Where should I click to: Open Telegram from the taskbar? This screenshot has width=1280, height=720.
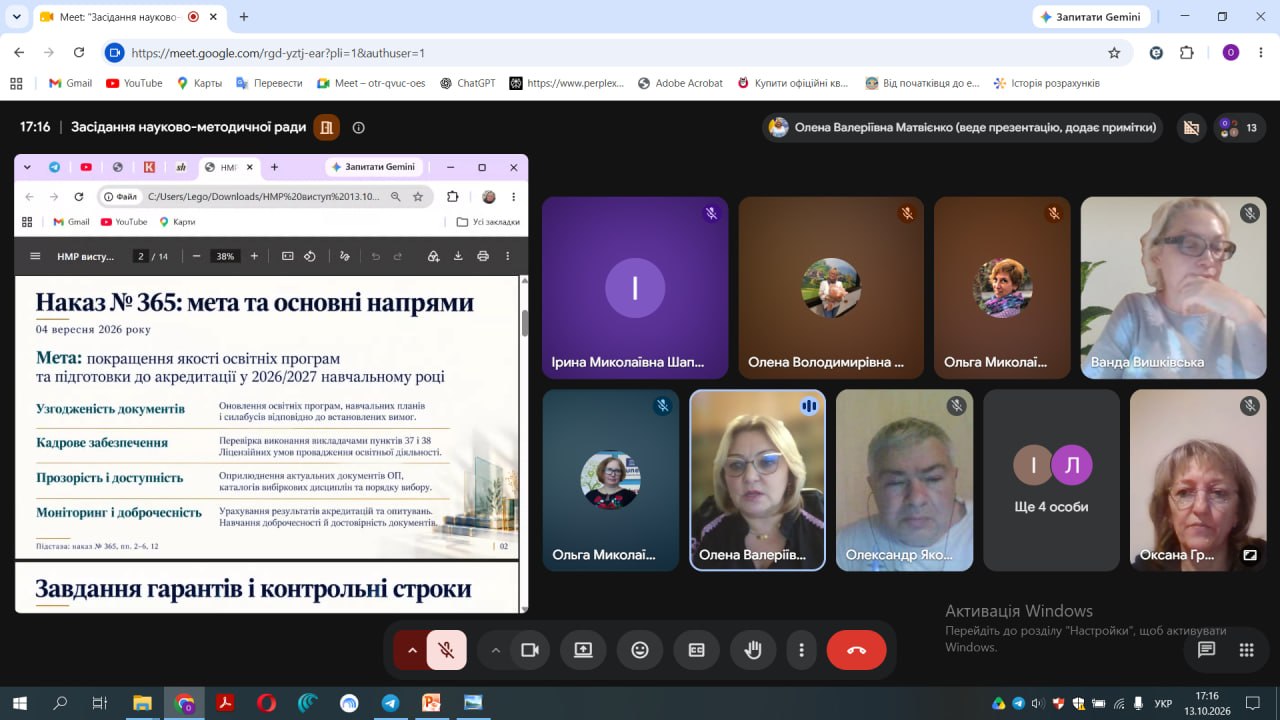[390, 703]
